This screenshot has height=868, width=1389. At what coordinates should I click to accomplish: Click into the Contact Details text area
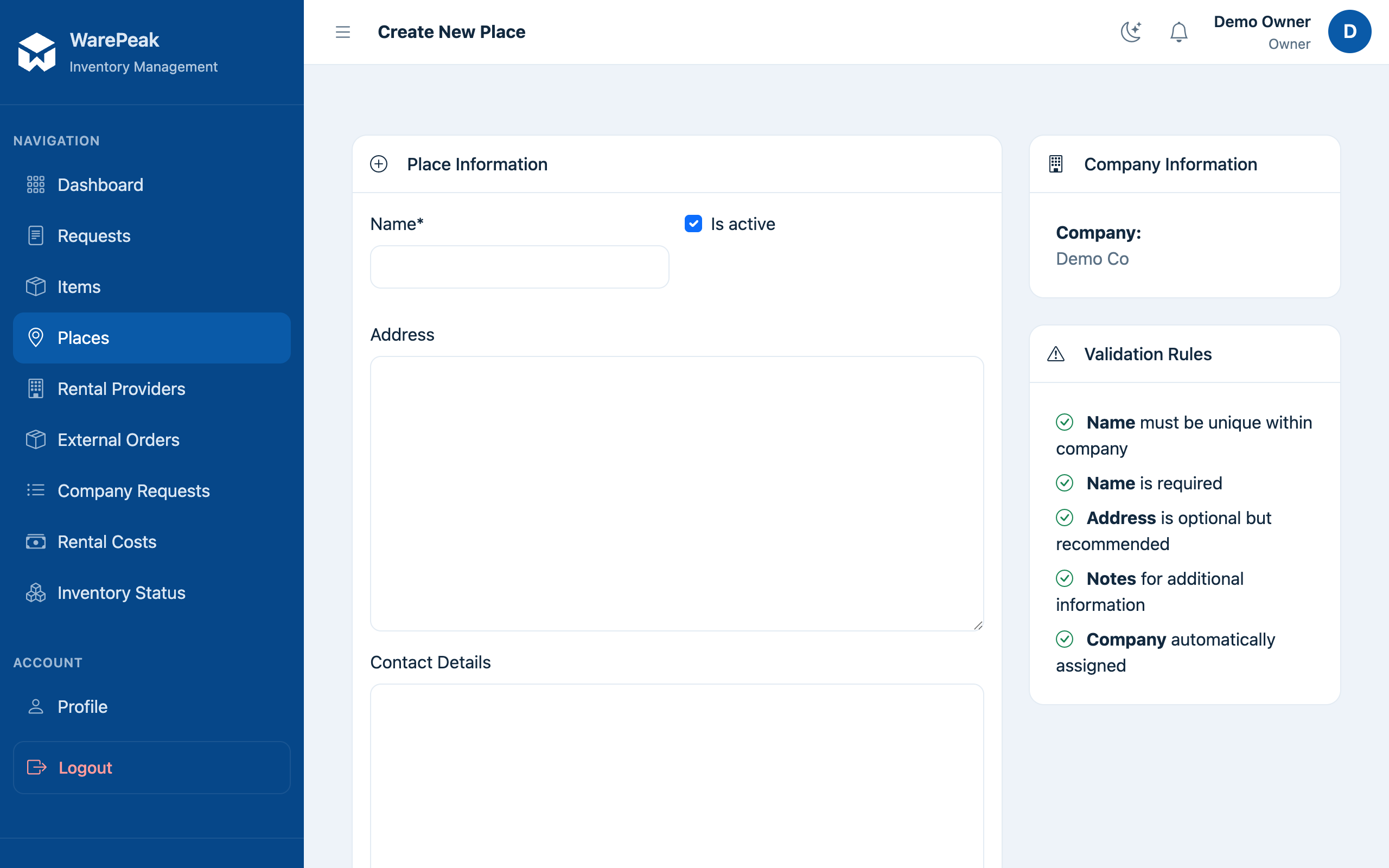(677, 776)
